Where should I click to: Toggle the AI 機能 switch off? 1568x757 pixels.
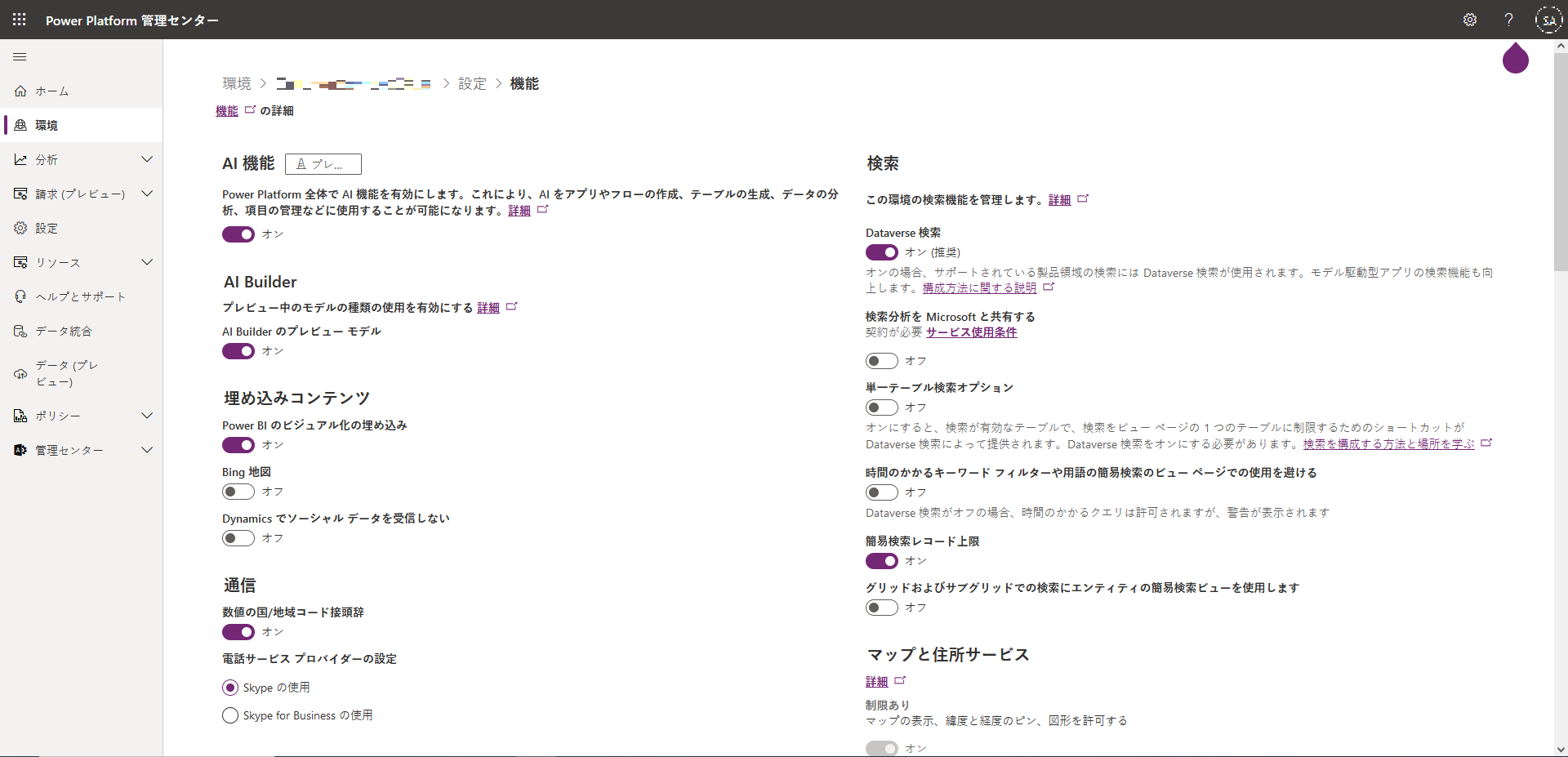238,234
